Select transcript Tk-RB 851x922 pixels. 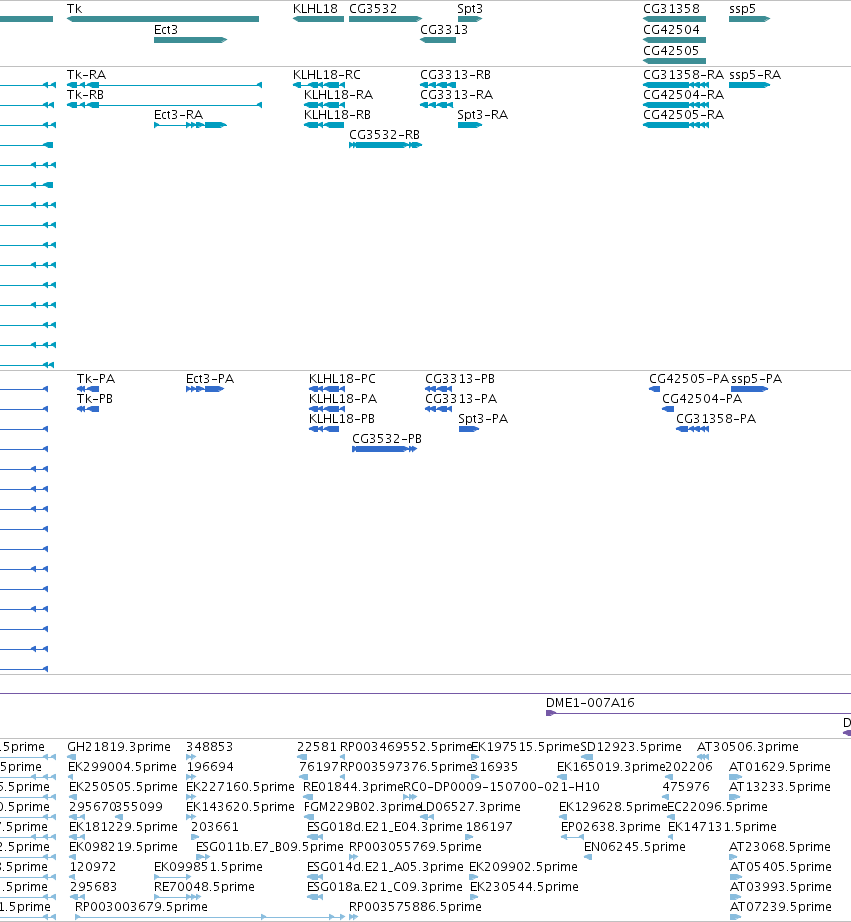point(164,105)
